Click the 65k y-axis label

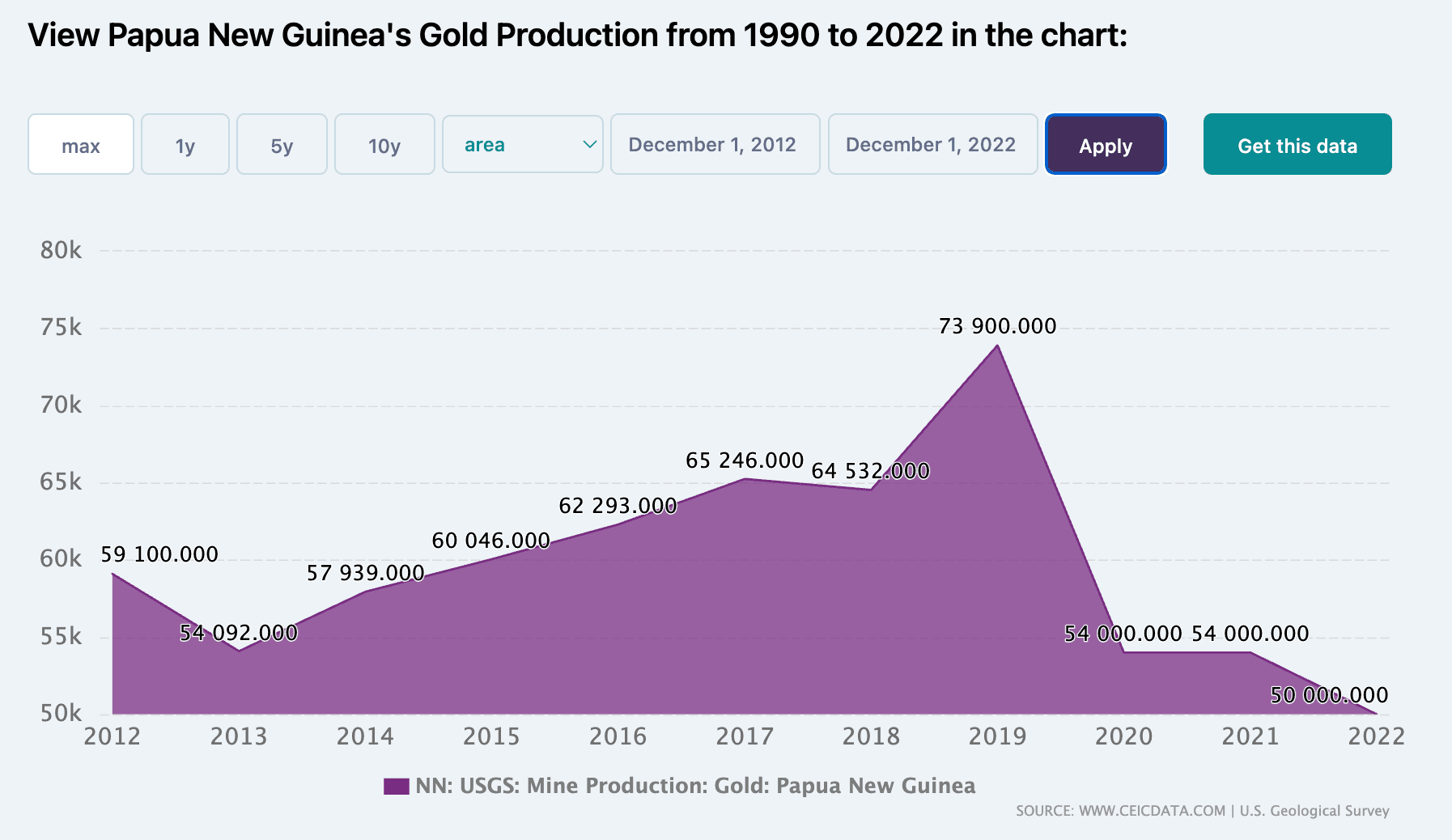(x=62, y=482)
